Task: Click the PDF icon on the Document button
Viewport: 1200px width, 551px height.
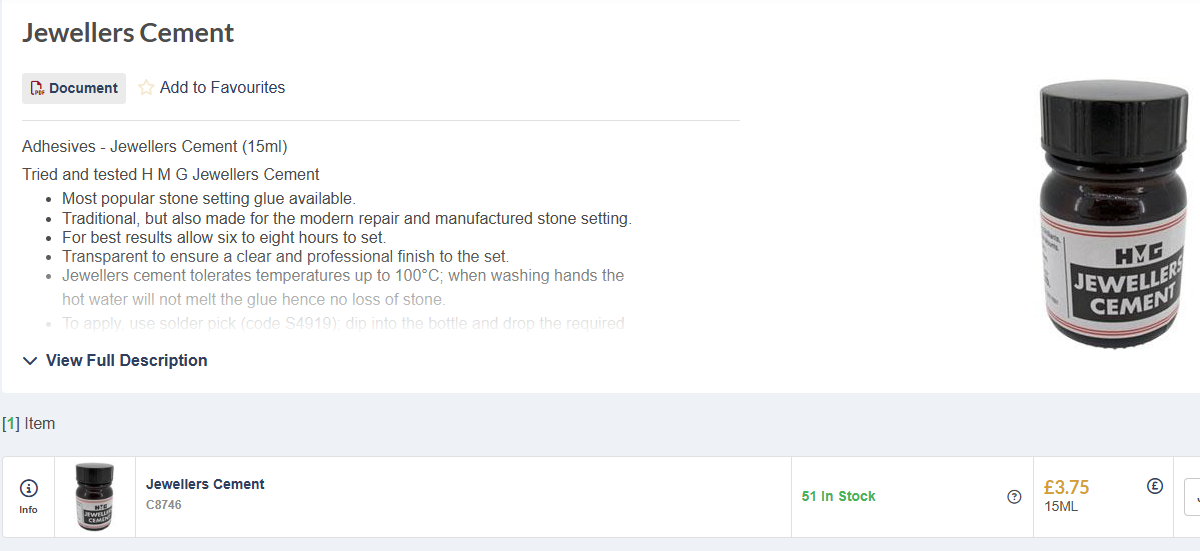Action: click(x=37, y=88)
